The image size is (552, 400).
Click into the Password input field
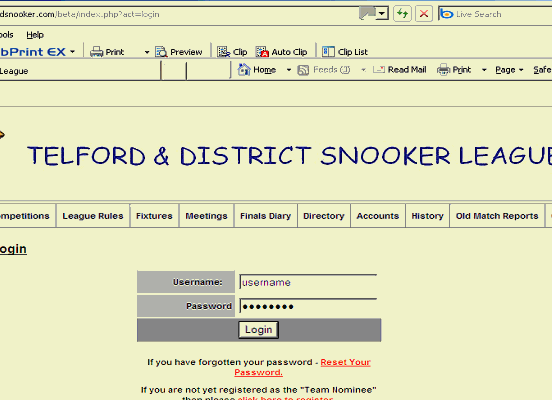308,306
